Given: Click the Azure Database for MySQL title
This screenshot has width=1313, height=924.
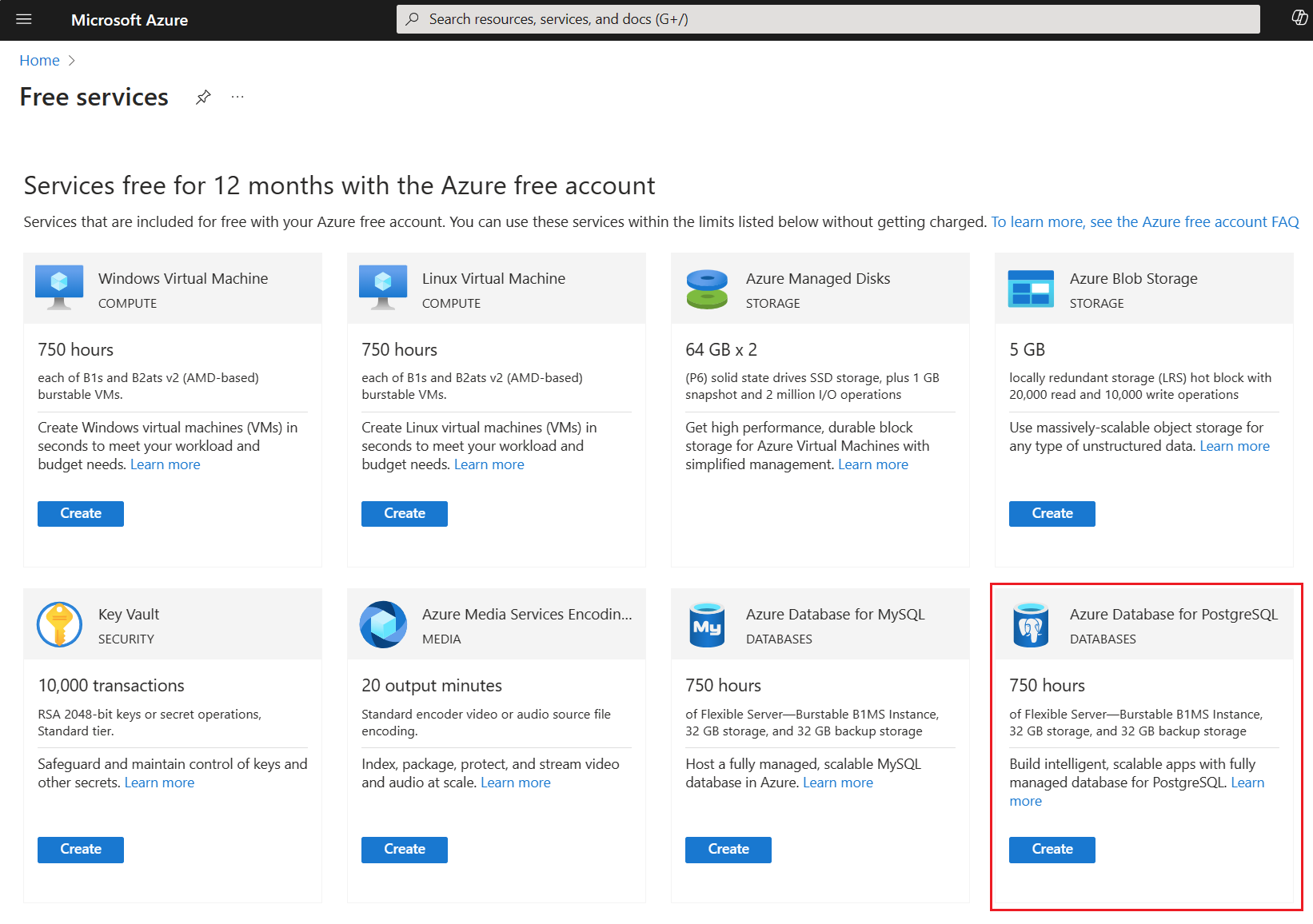Looking at the screenshot, I should click(835, 614).
